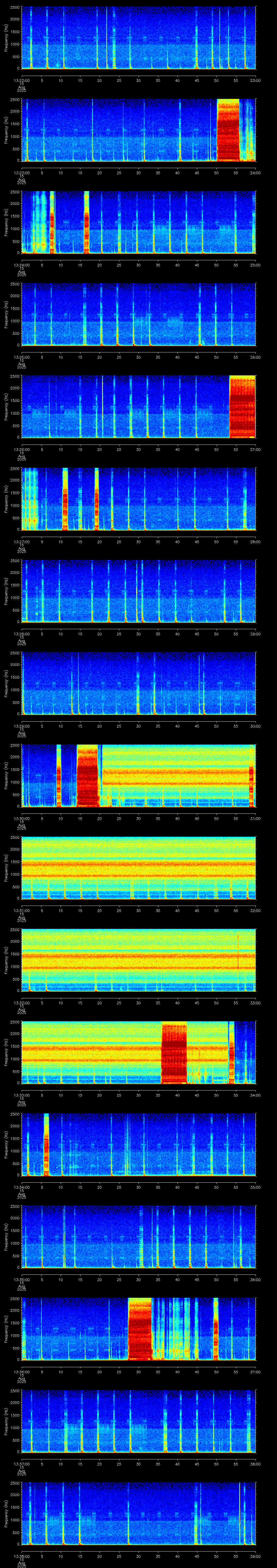Click the 13:32:00 start time label
This screenshot has height=1568, width=277.
pyautogui.click(x=21, y=1003)
